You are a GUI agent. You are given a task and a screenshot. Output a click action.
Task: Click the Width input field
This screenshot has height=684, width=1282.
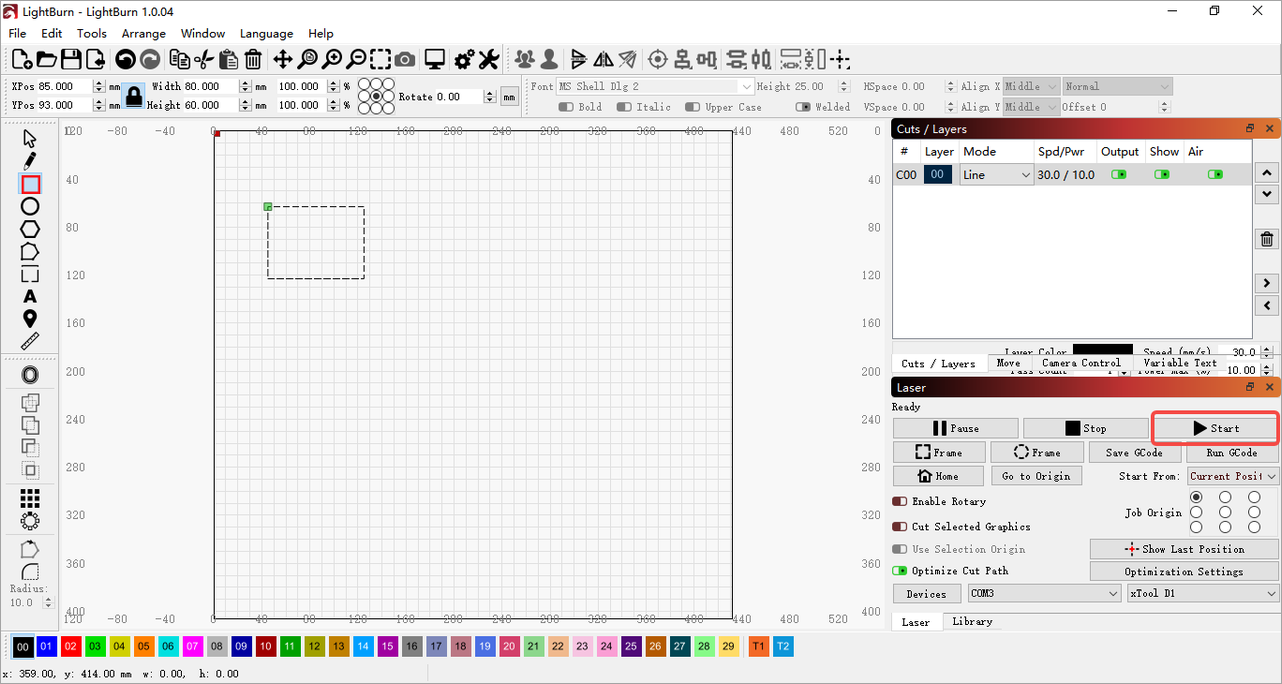211,87
